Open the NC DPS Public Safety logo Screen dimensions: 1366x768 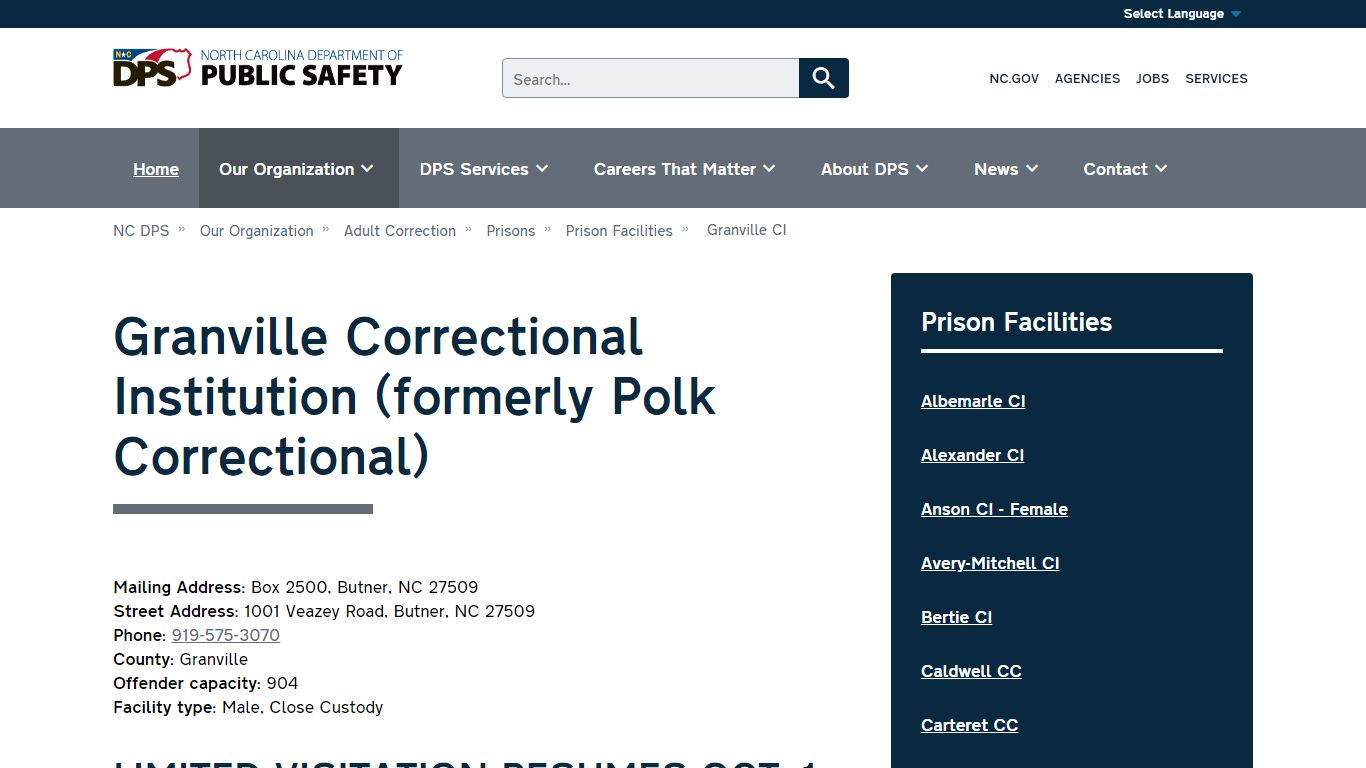(258, 68)
